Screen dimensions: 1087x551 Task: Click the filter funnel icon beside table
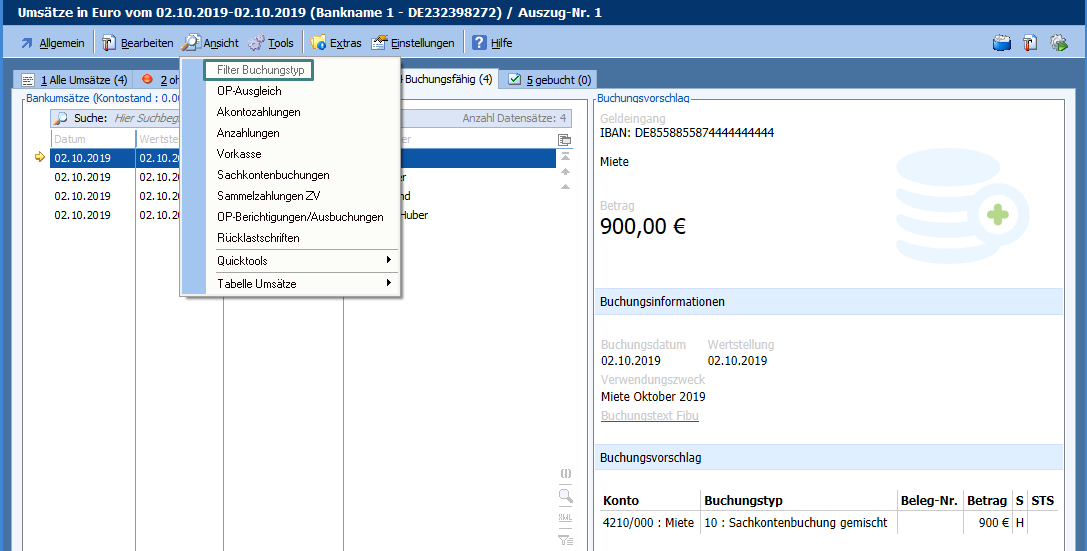coord(565,541)
